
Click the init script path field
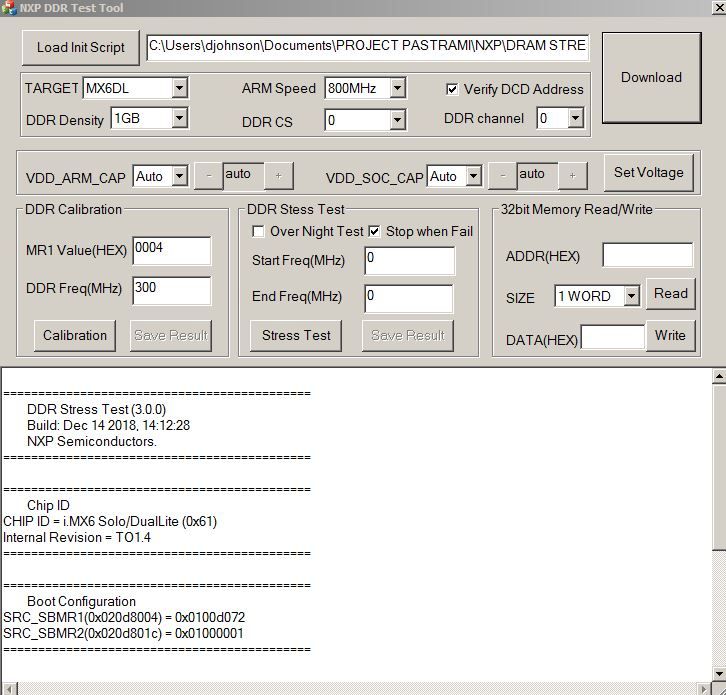click(x=368, y=47)
